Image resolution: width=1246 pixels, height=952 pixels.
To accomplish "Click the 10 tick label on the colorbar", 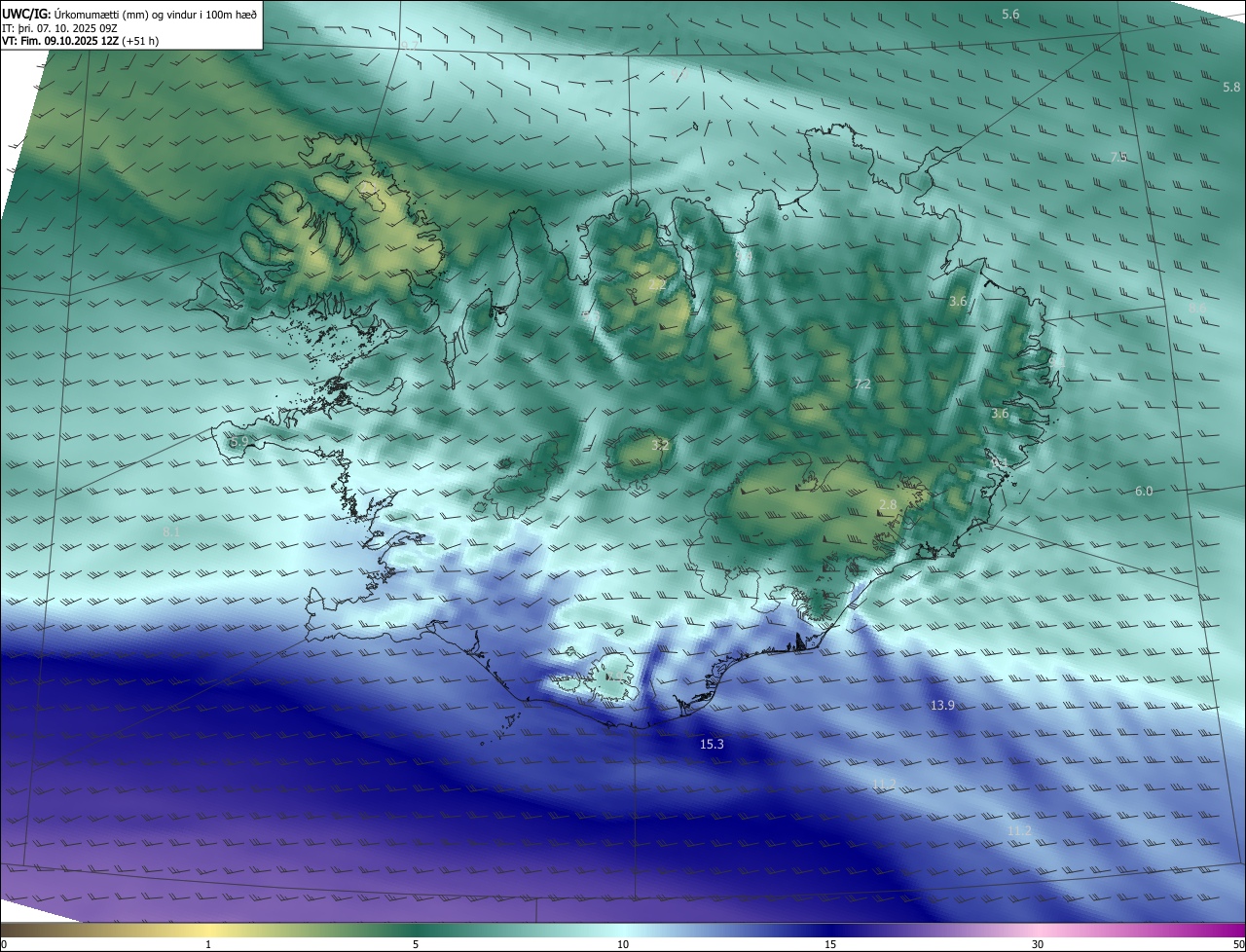I will click(x=623, y=944).
